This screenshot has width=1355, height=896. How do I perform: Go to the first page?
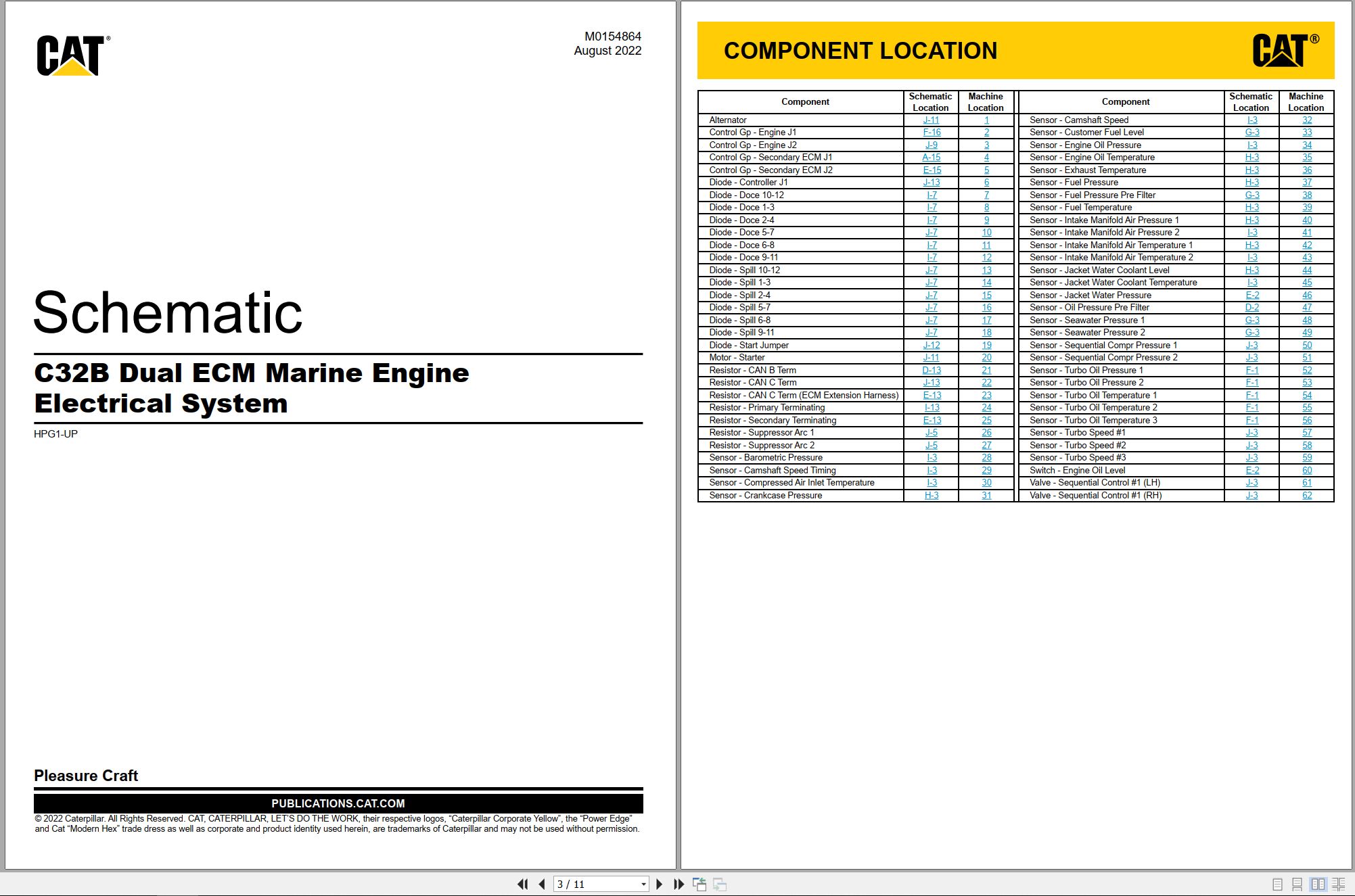(x=522, y=884)
